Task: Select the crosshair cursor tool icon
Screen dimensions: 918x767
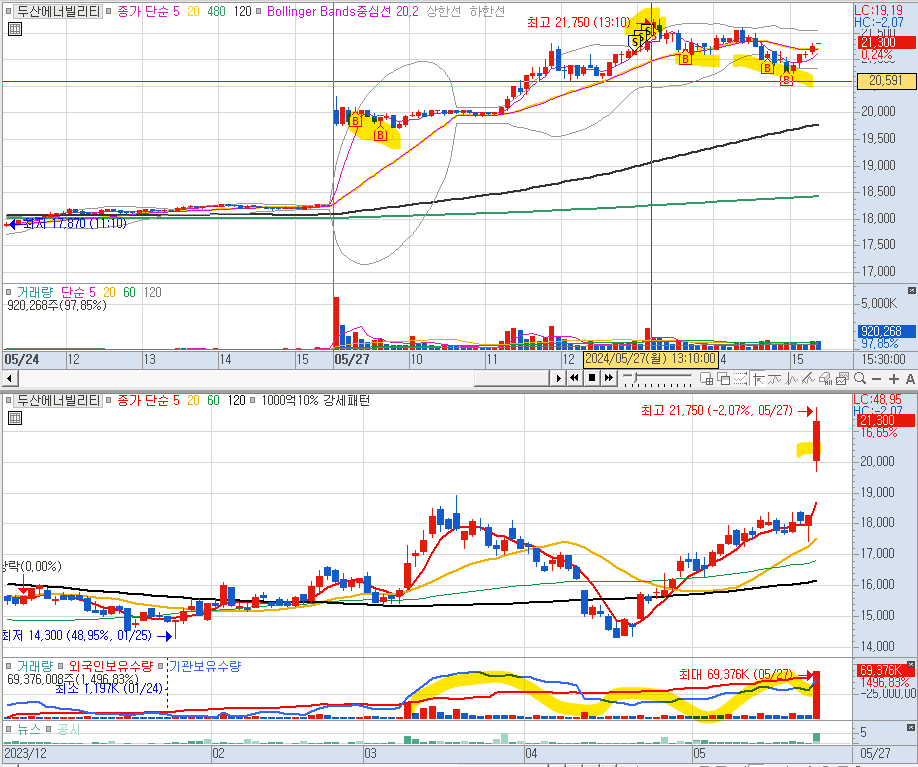Action: pyautogui.click(x=758, y=379)
